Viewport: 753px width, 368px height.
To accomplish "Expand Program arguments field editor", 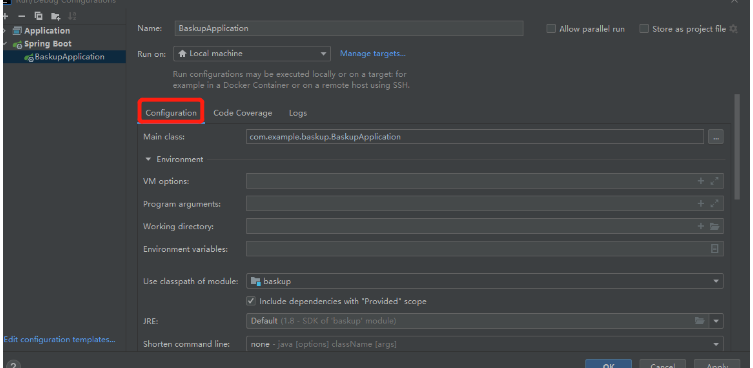I will click(715, 204).
